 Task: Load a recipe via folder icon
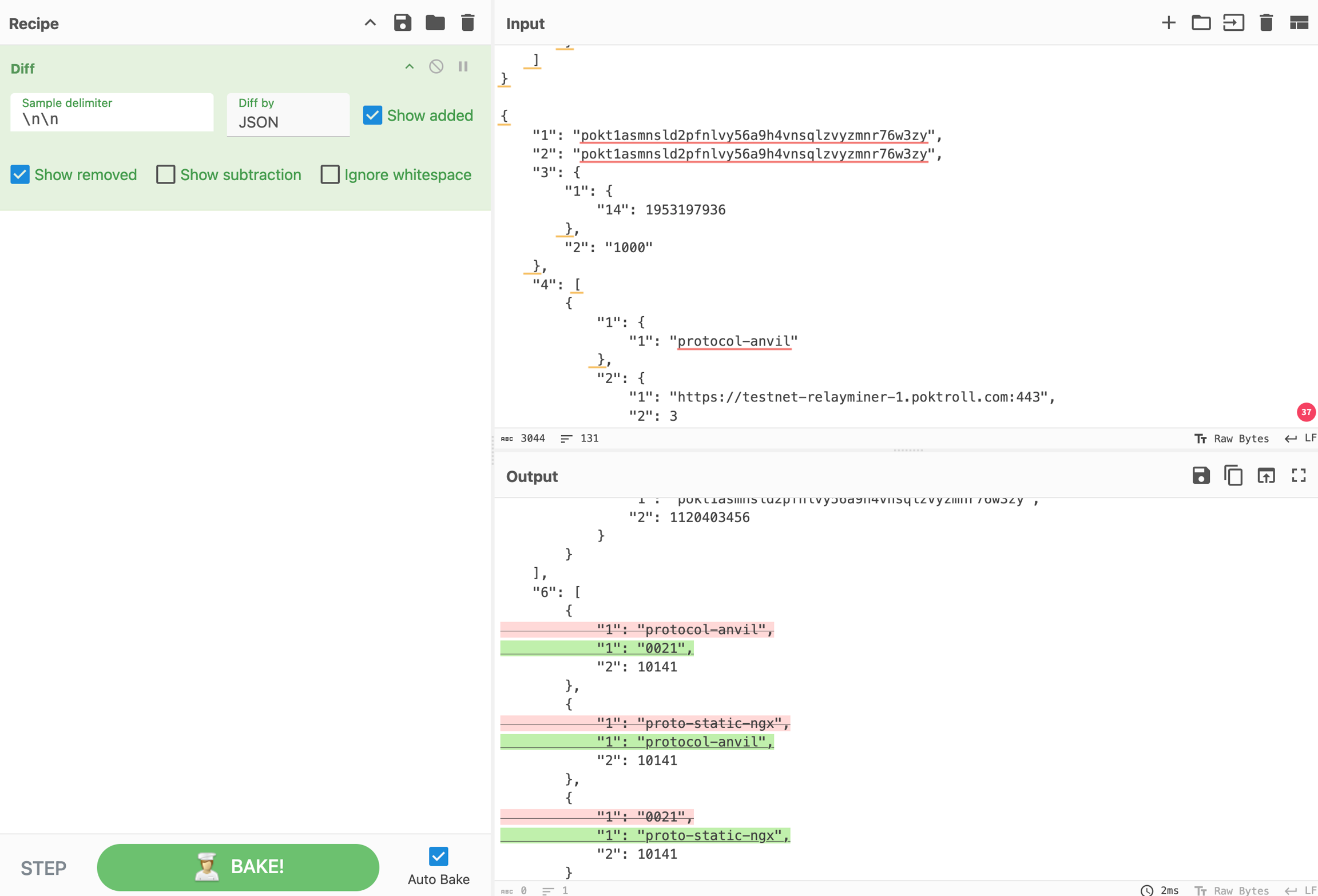[435, 23]
